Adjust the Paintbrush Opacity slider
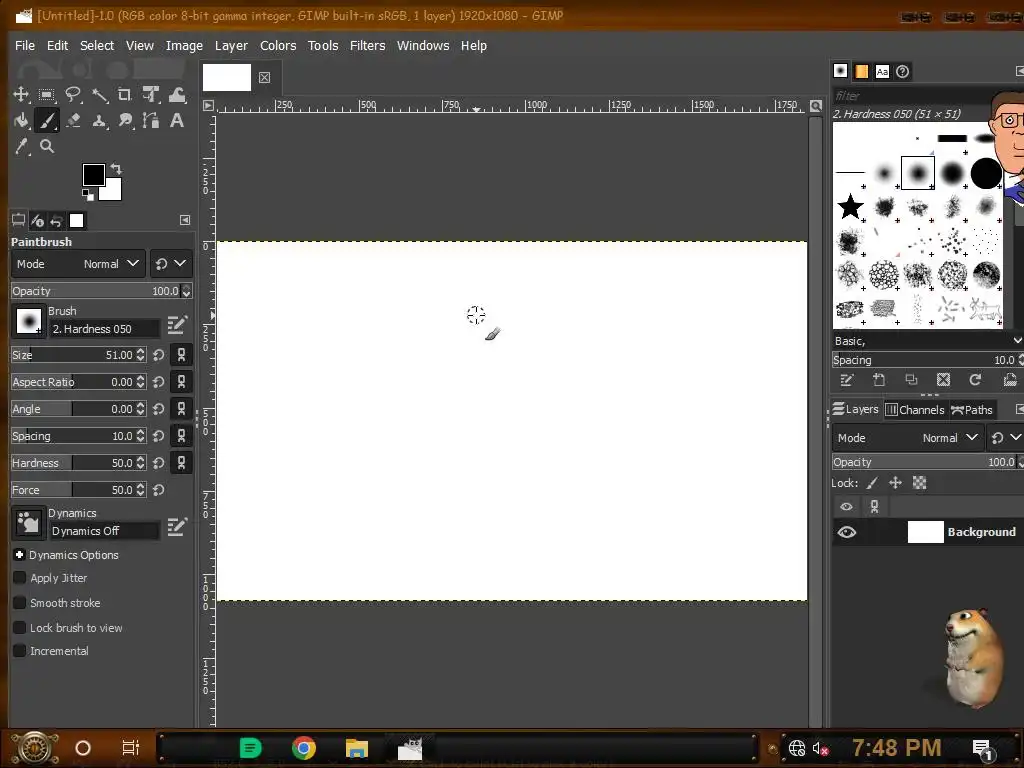The height and width of the screenshot is (768, 1024). [96, 291]
